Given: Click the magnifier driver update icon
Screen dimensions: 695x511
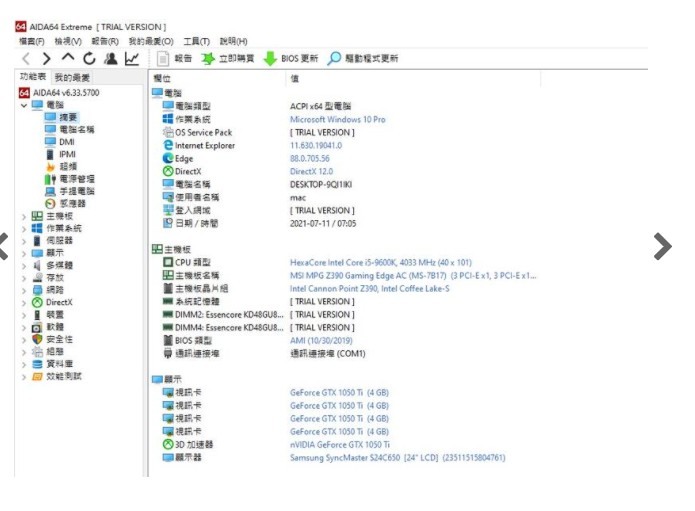Looking at the screenshot, I should [334, 59].
